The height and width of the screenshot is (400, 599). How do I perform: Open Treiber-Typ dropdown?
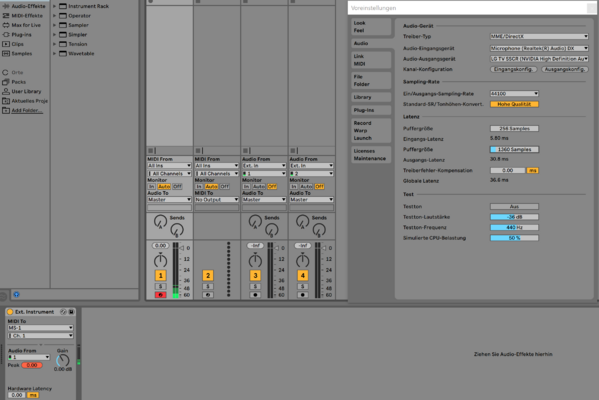point(539,36)
